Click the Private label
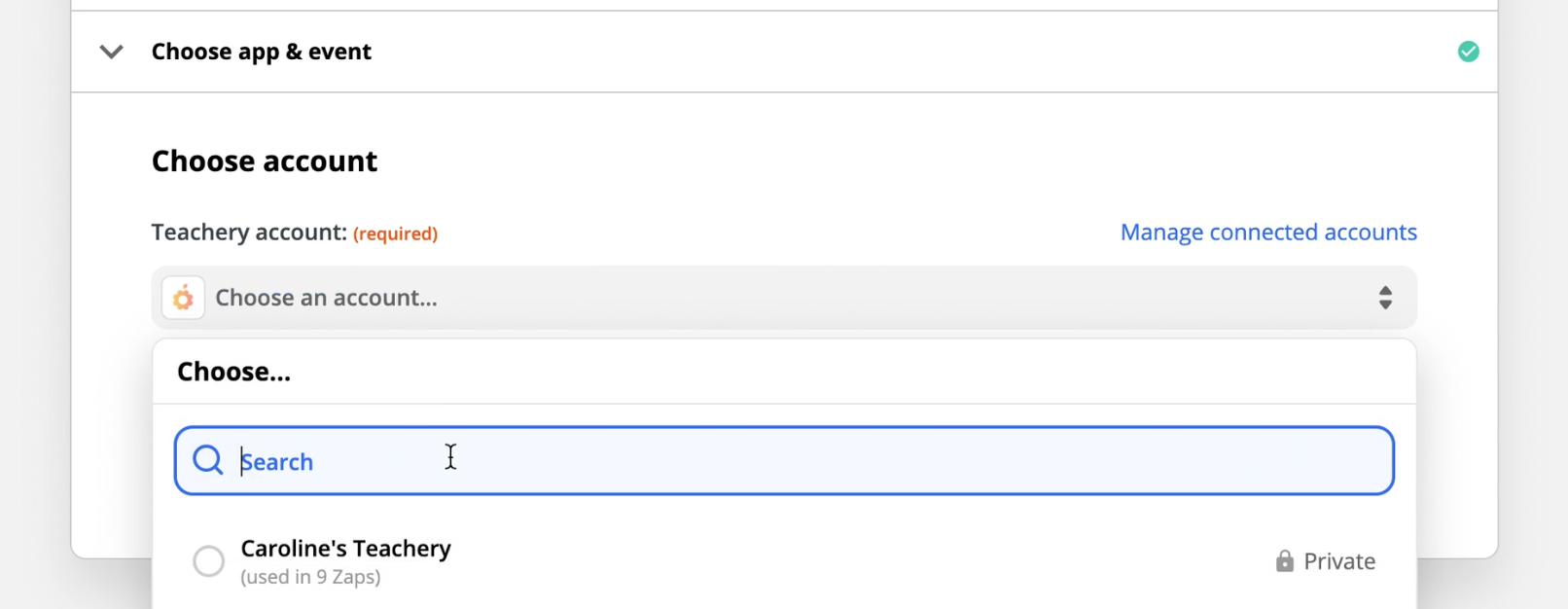Viewport: 1568px width, 609px height. [1338, 561]
